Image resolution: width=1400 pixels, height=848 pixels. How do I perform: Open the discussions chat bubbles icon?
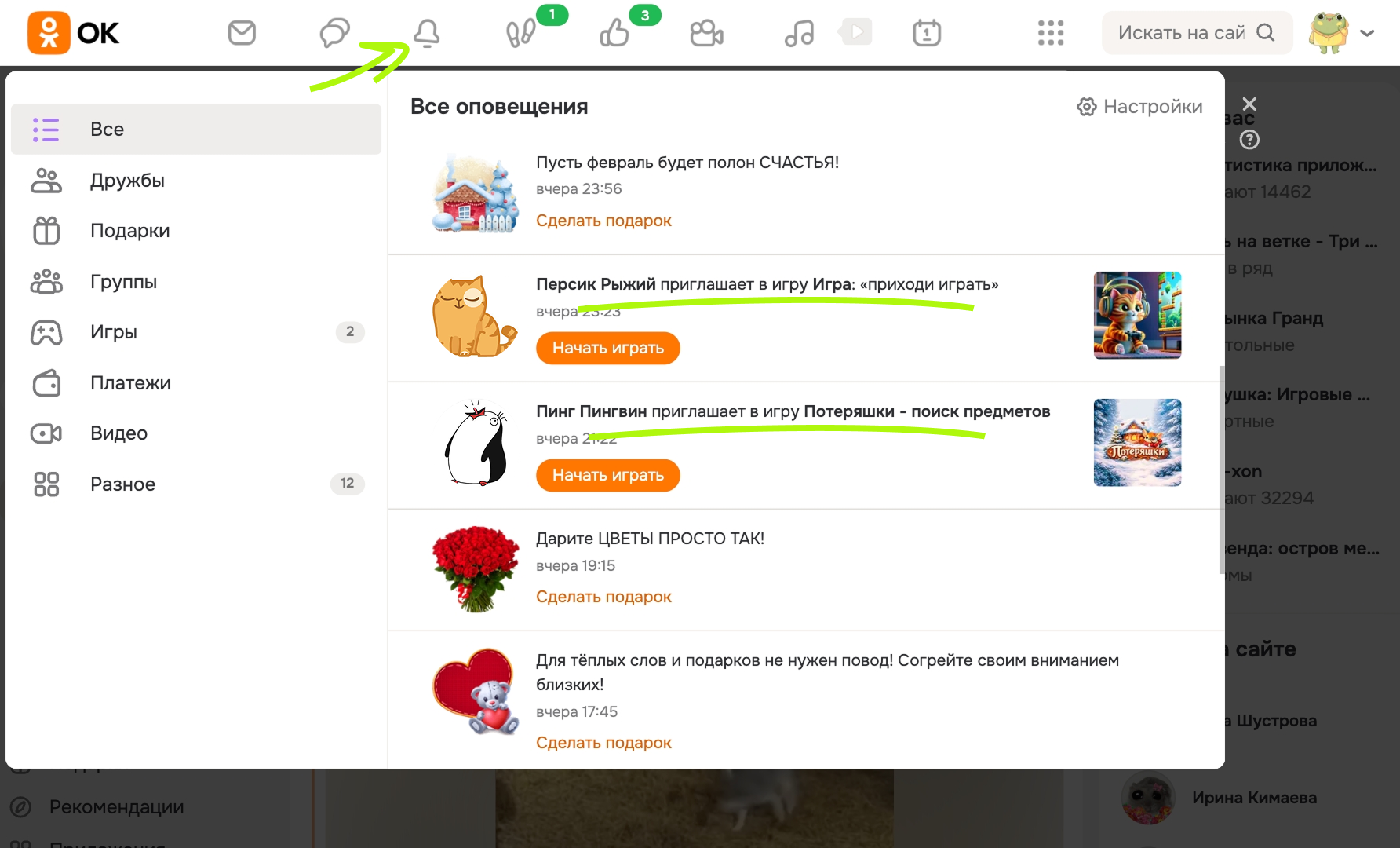[334, 33]
